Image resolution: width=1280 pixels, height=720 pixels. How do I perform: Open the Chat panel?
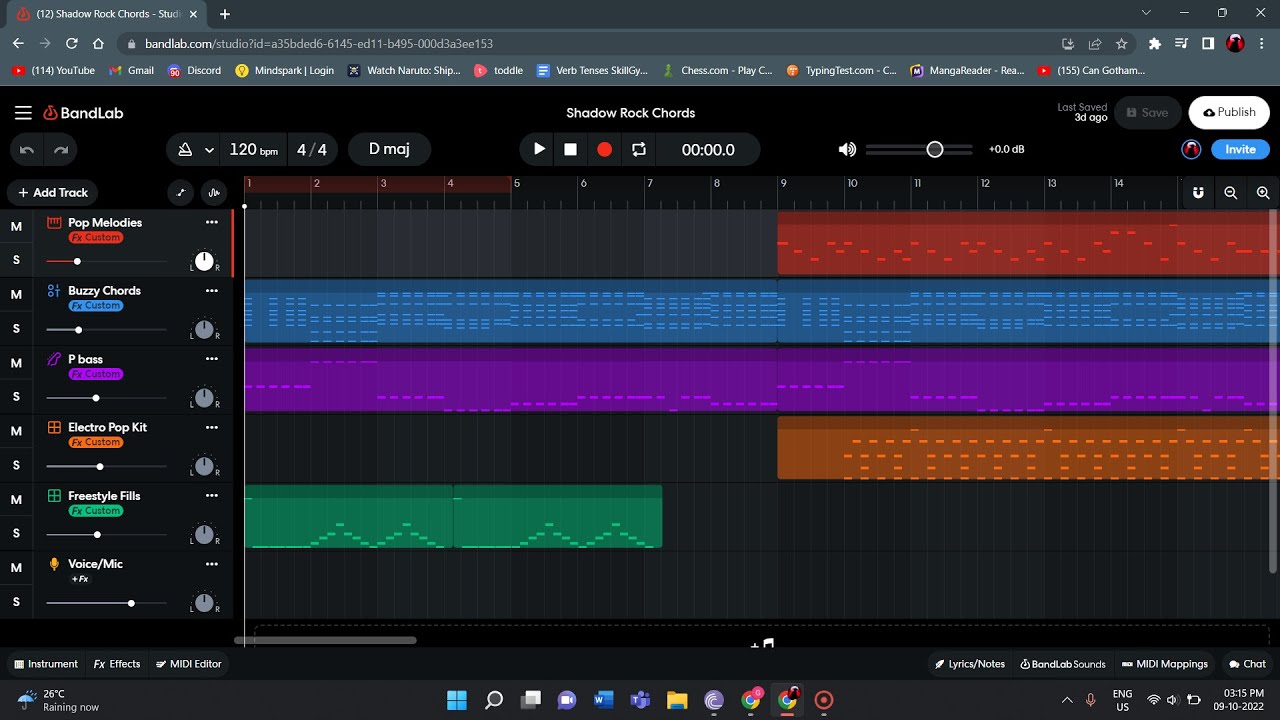[1247, 664]
